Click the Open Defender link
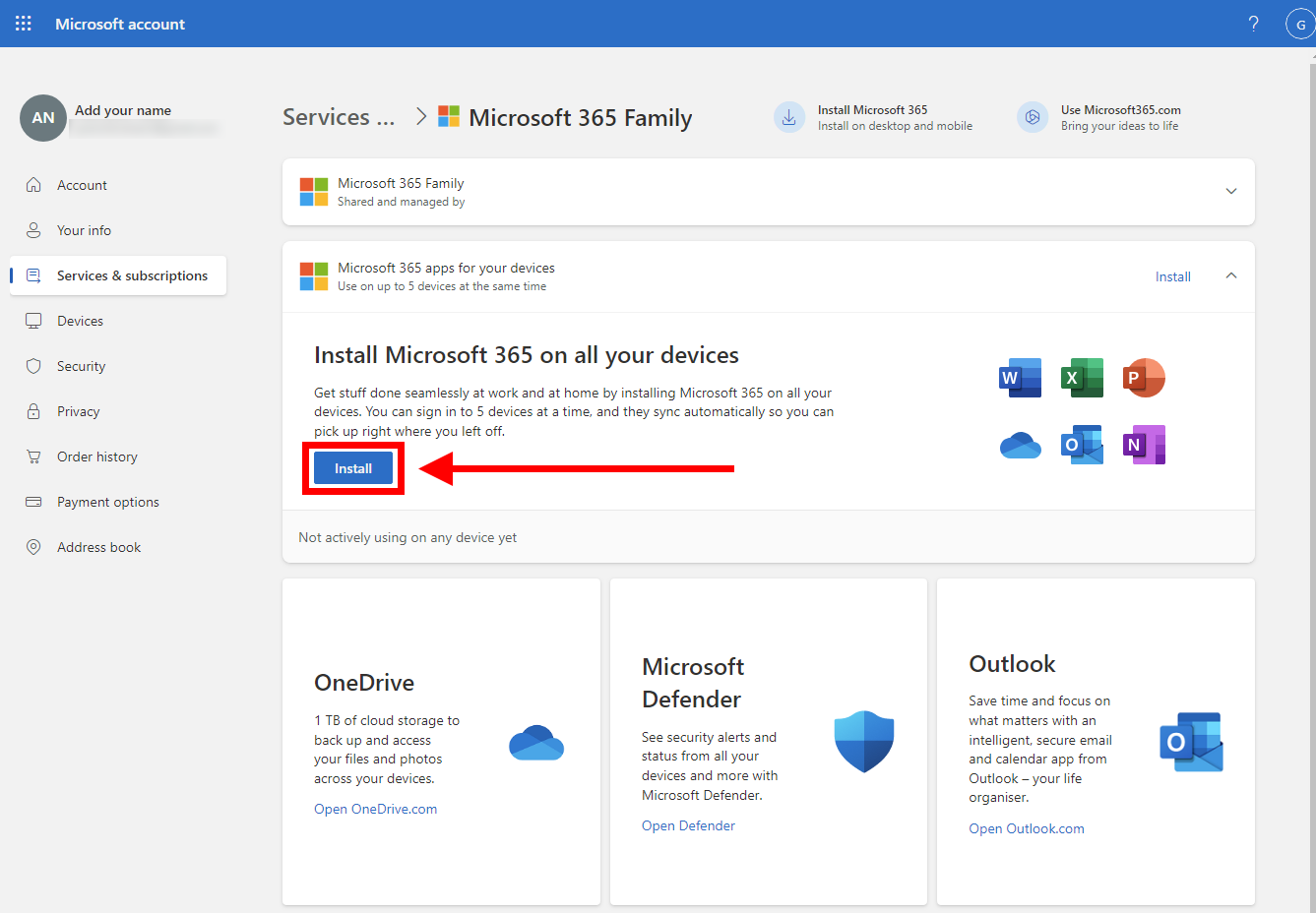Viewport: 1316px width, 913px height. pos(688,825)
